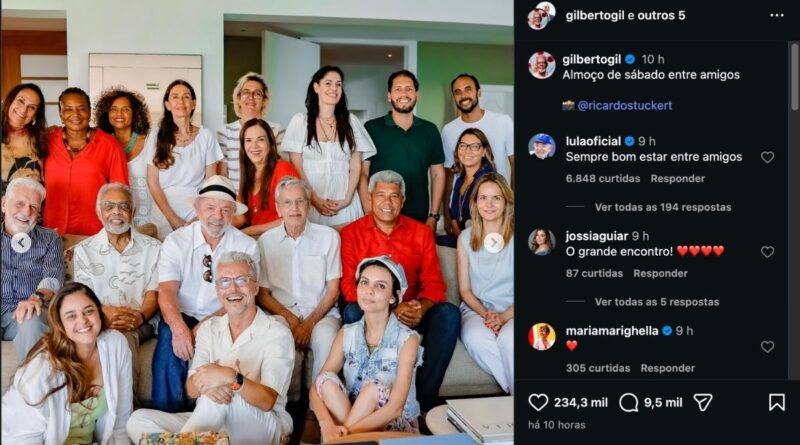The height and width of the screenshot is (445, 800).
Task: Go to next photo with right arrow
Action: [x=493, y=243]
